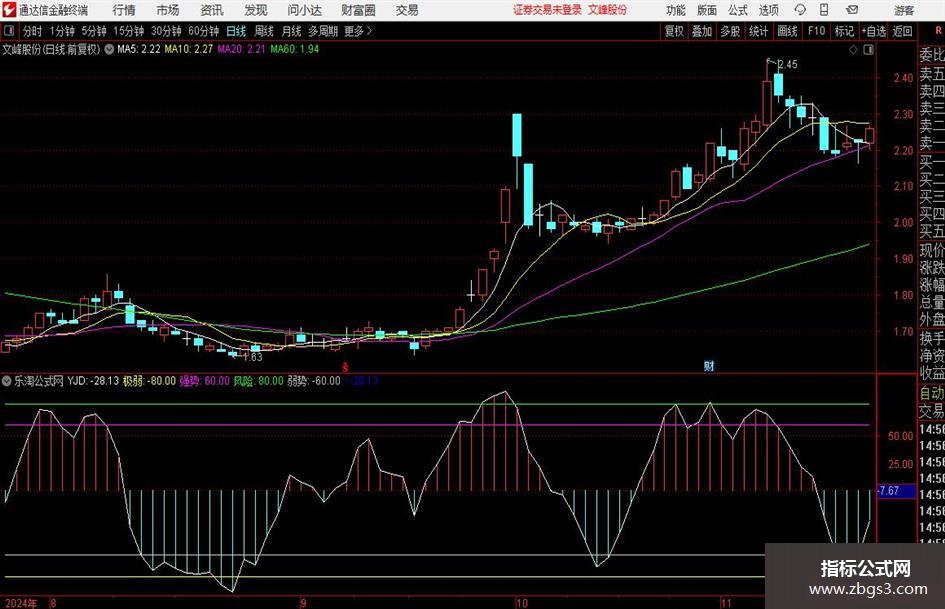Open the 版面 menu
The height and width of the screenshot is (609, 945).
tap(706, 10)
